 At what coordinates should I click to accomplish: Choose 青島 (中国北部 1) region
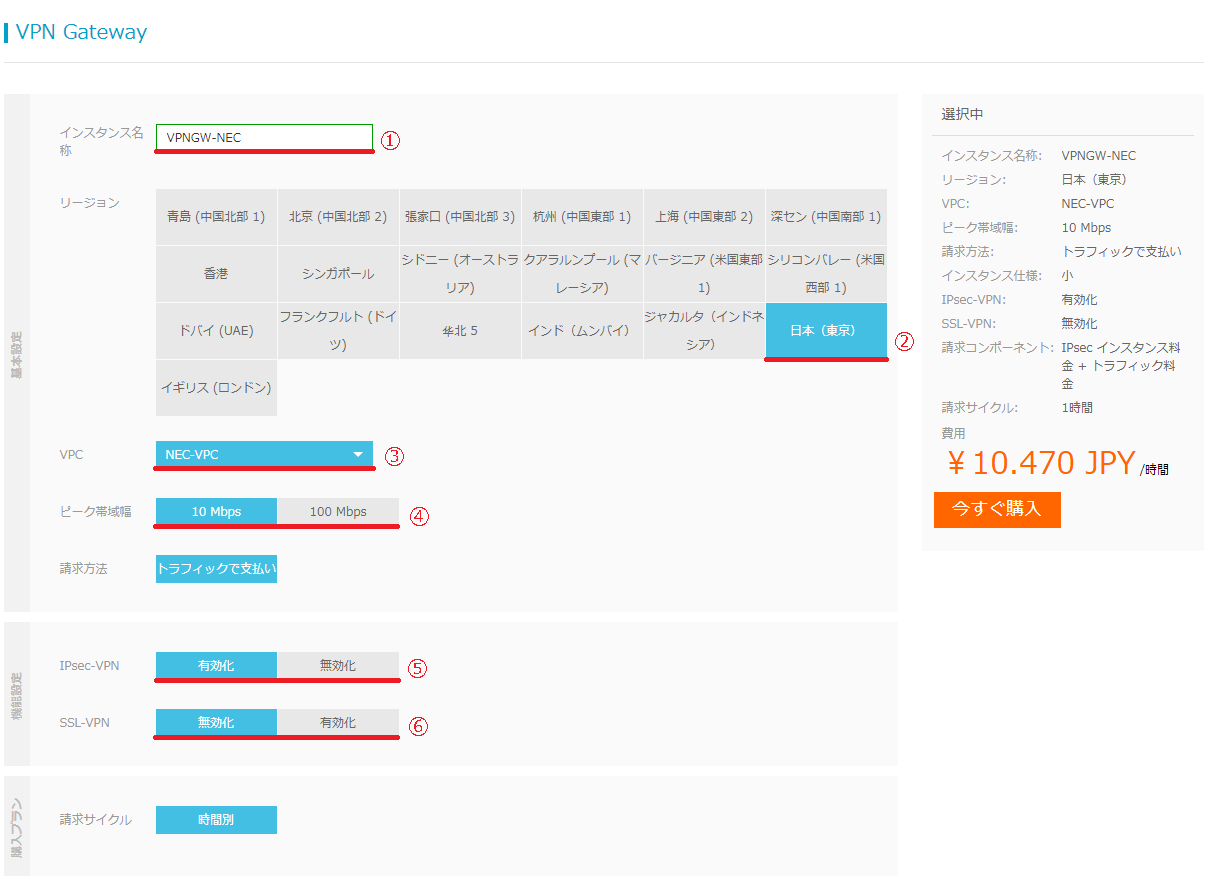(x=216, y=217)
